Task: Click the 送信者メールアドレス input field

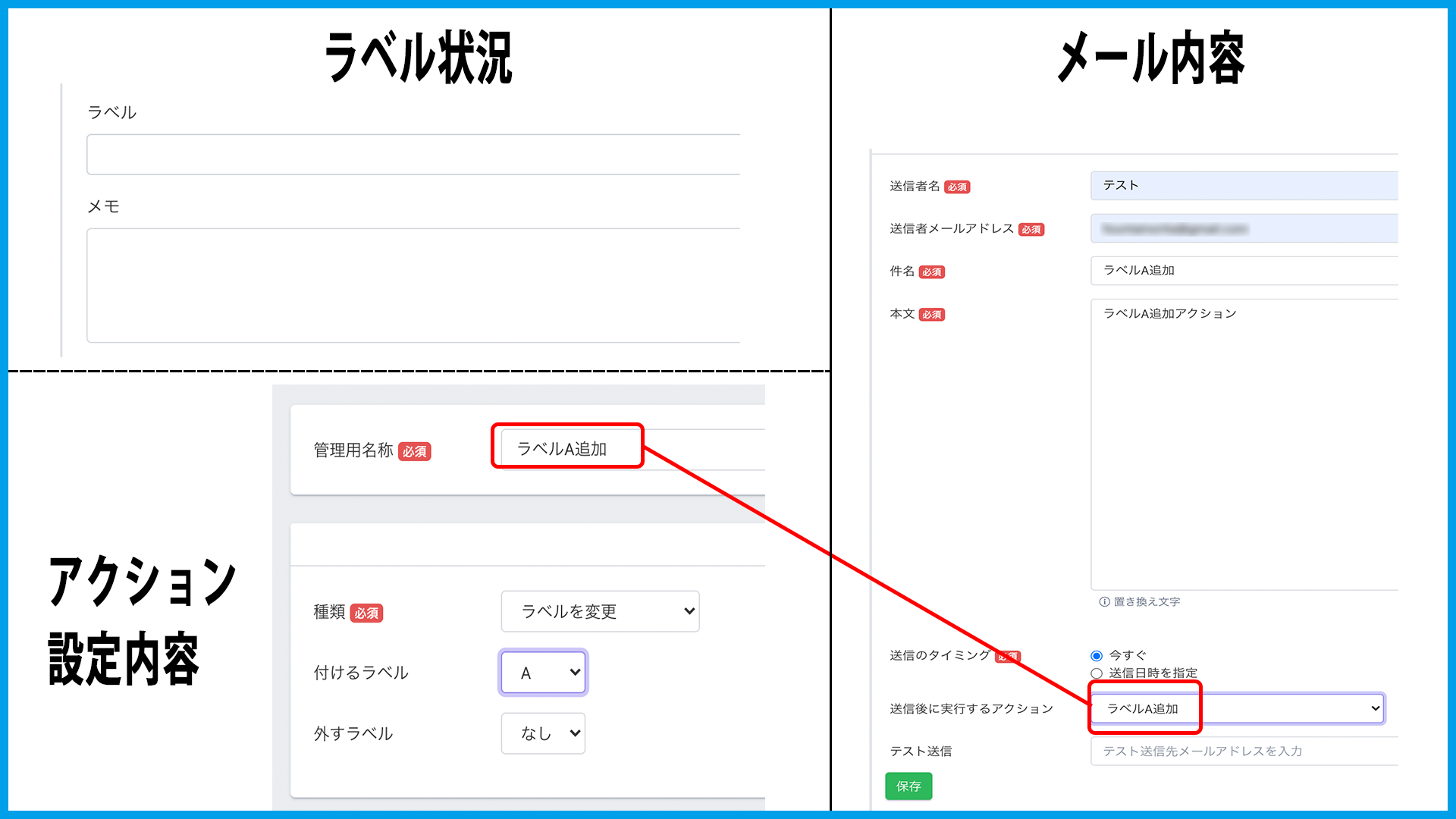Action: 1244,228
